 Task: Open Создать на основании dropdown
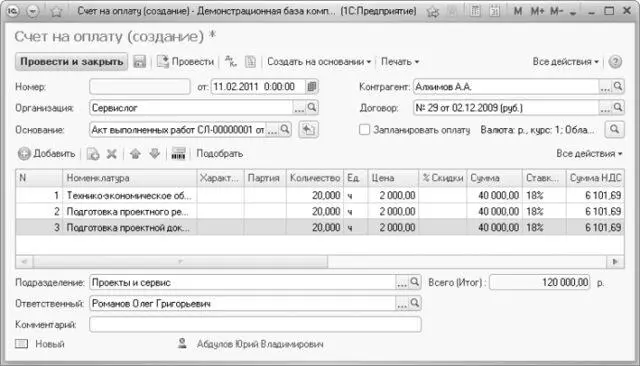click(x=319, y=62)
